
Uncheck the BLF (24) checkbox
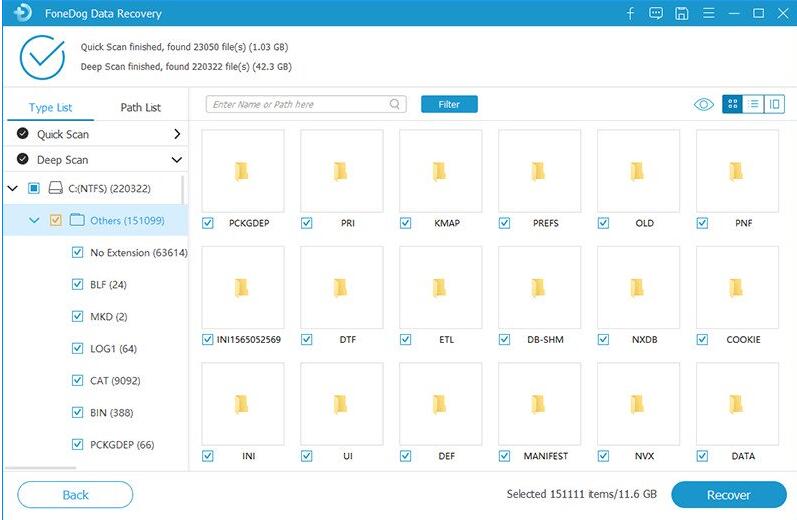coord(77,284)
